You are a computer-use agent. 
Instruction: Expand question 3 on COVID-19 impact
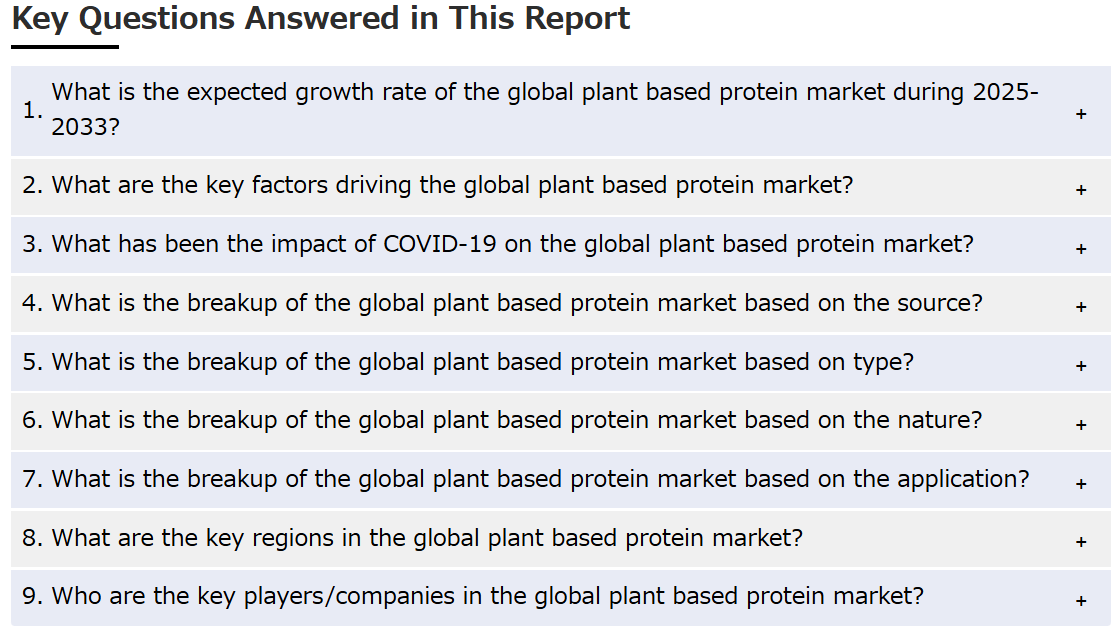[561, 246]
